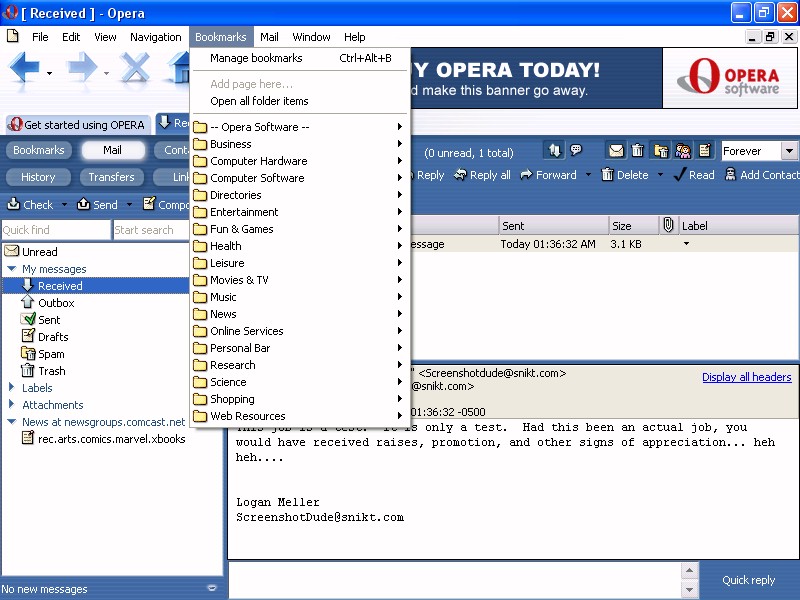Go forward with the Forward arrow
This screenshot has width=800, height=600.
pyautogui.click(x=82, y=67)
